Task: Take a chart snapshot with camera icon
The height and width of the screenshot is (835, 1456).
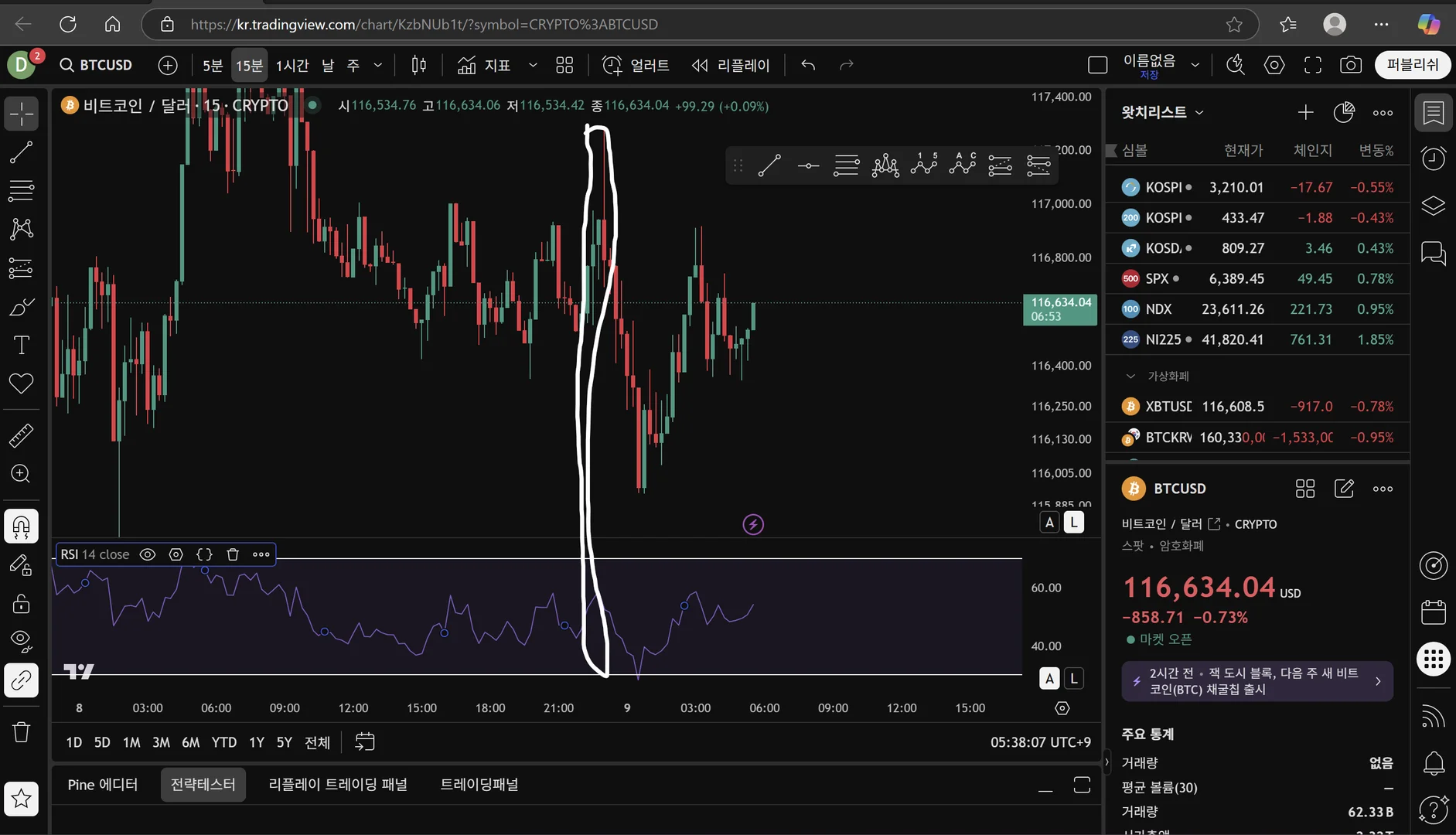Action: [1350, 65]
